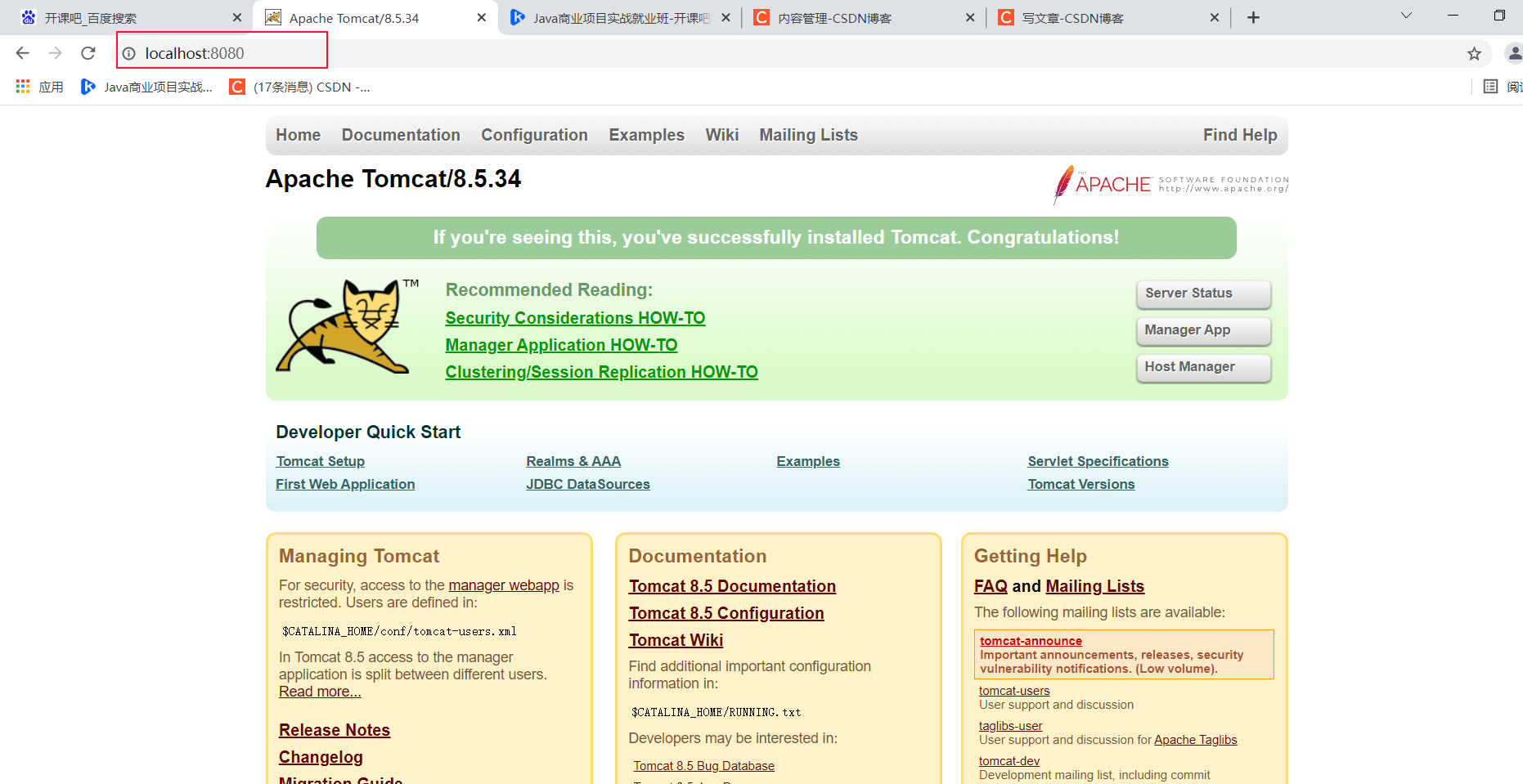Open Clustering/Session Replication HOW-TO link
1523x784 pixels.
coord(601,372)
